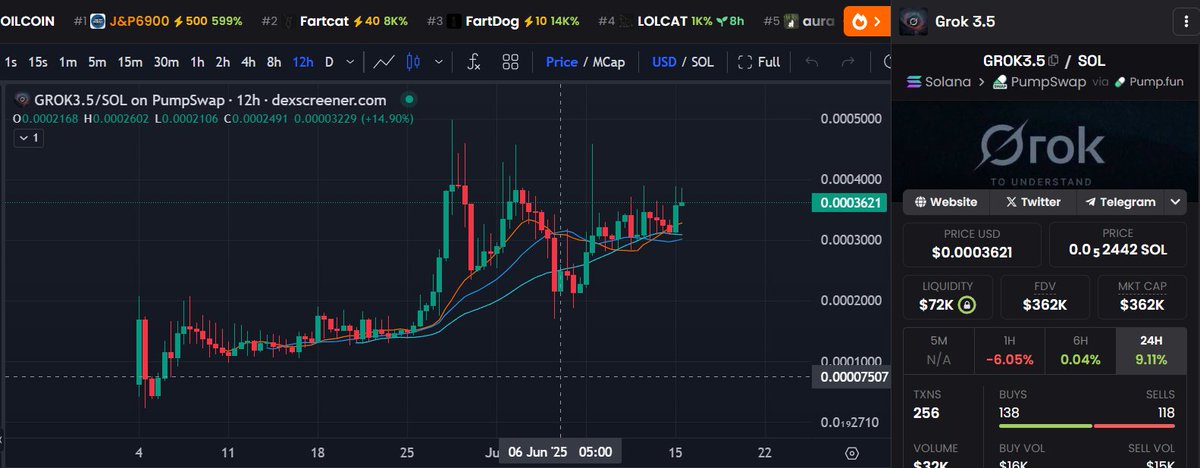This screenshot has width=1200, height=468.
Task: Click the TXNS count 256
Action: (x=926, y=413)
